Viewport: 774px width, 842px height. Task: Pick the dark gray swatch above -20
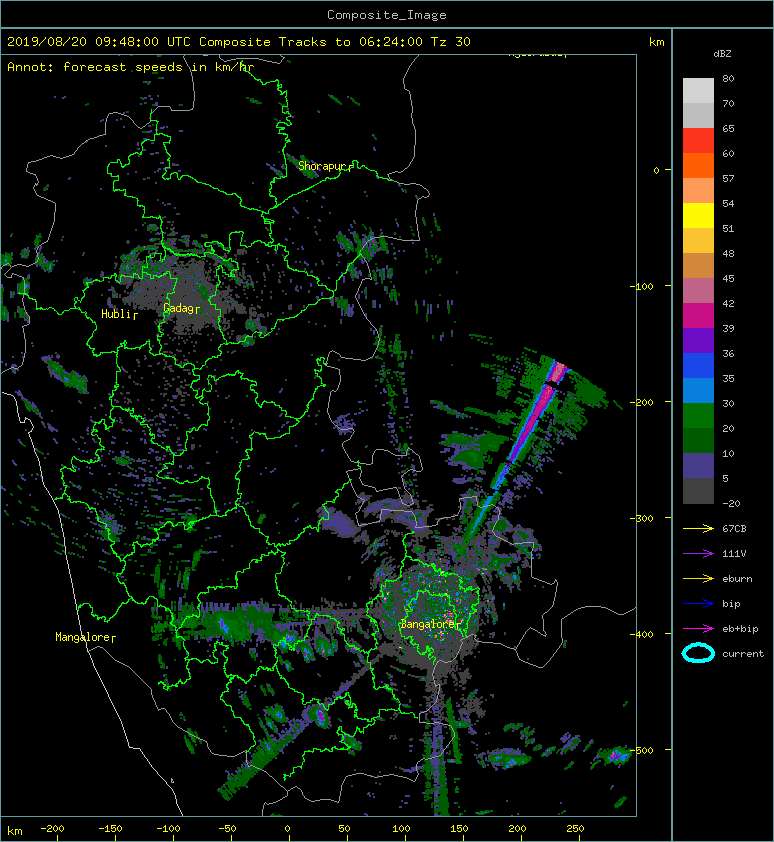(698, 491)
